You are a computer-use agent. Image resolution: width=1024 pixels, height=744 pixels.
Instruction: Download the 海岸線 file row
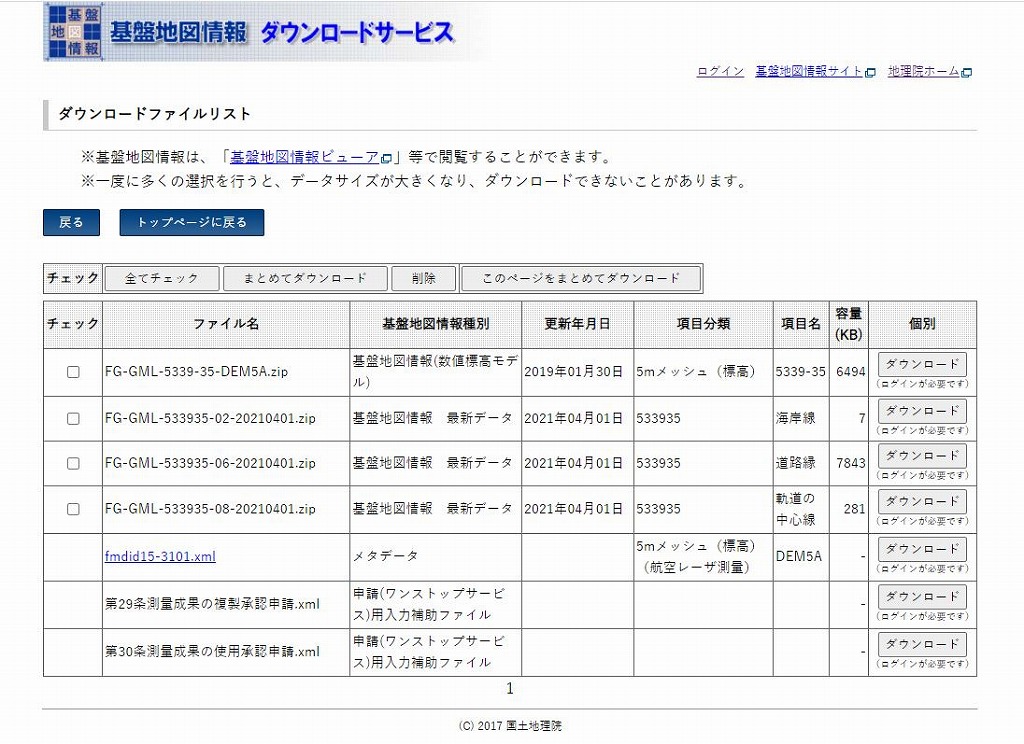(922, 412)
